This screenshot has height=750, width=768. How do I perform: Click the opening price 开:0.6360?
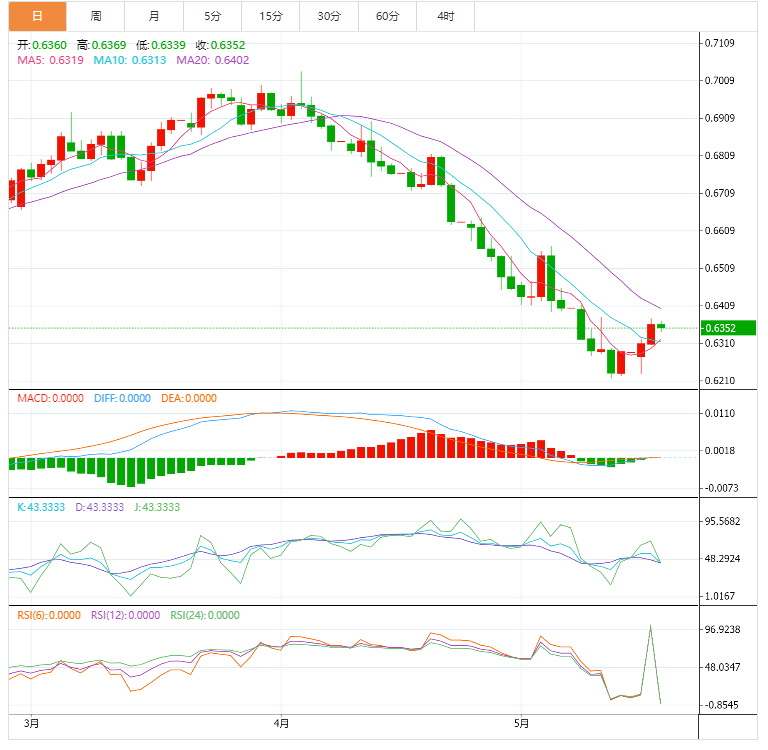tap(42, 45)
